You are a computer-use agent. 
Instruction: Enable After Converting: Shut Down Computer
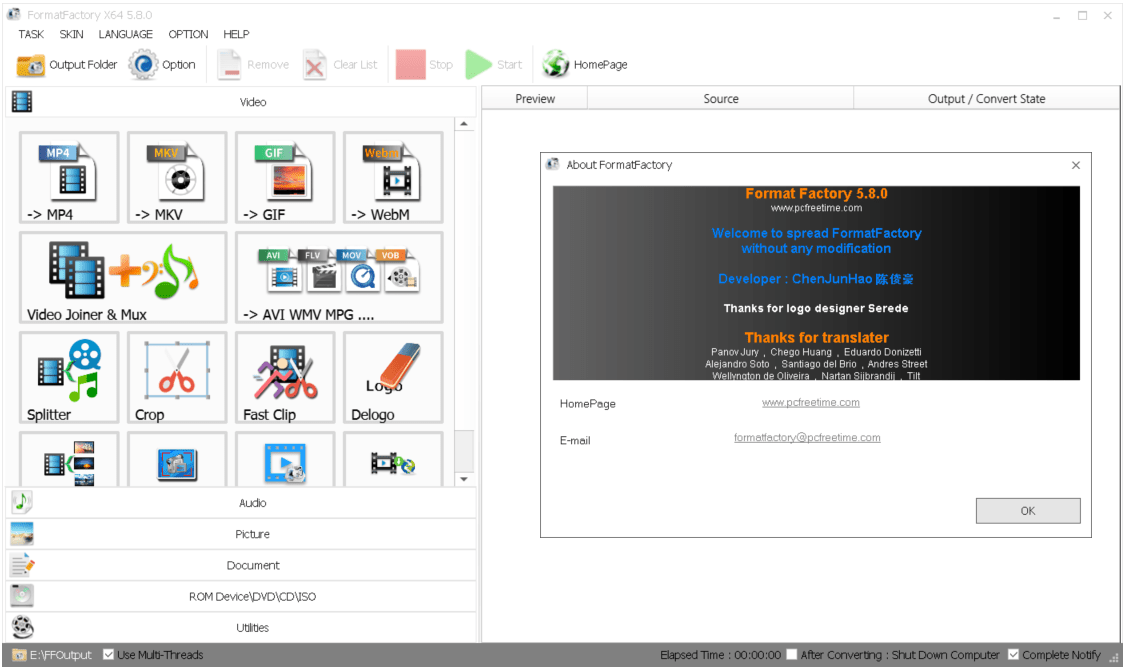coord(791,654)
